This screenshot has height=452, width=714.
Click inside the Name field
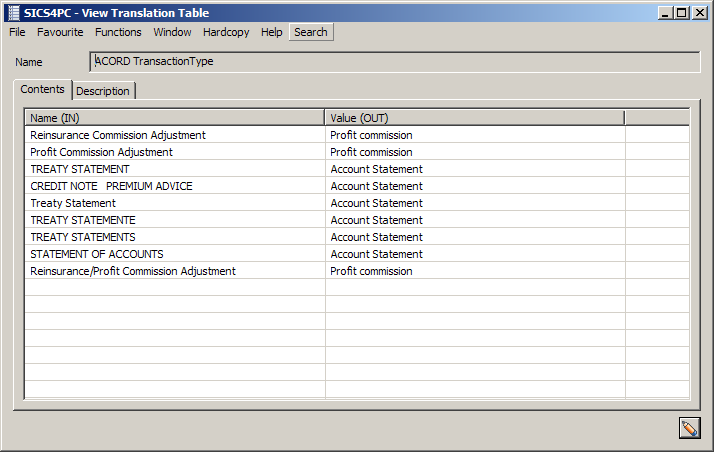click(395, 62)
